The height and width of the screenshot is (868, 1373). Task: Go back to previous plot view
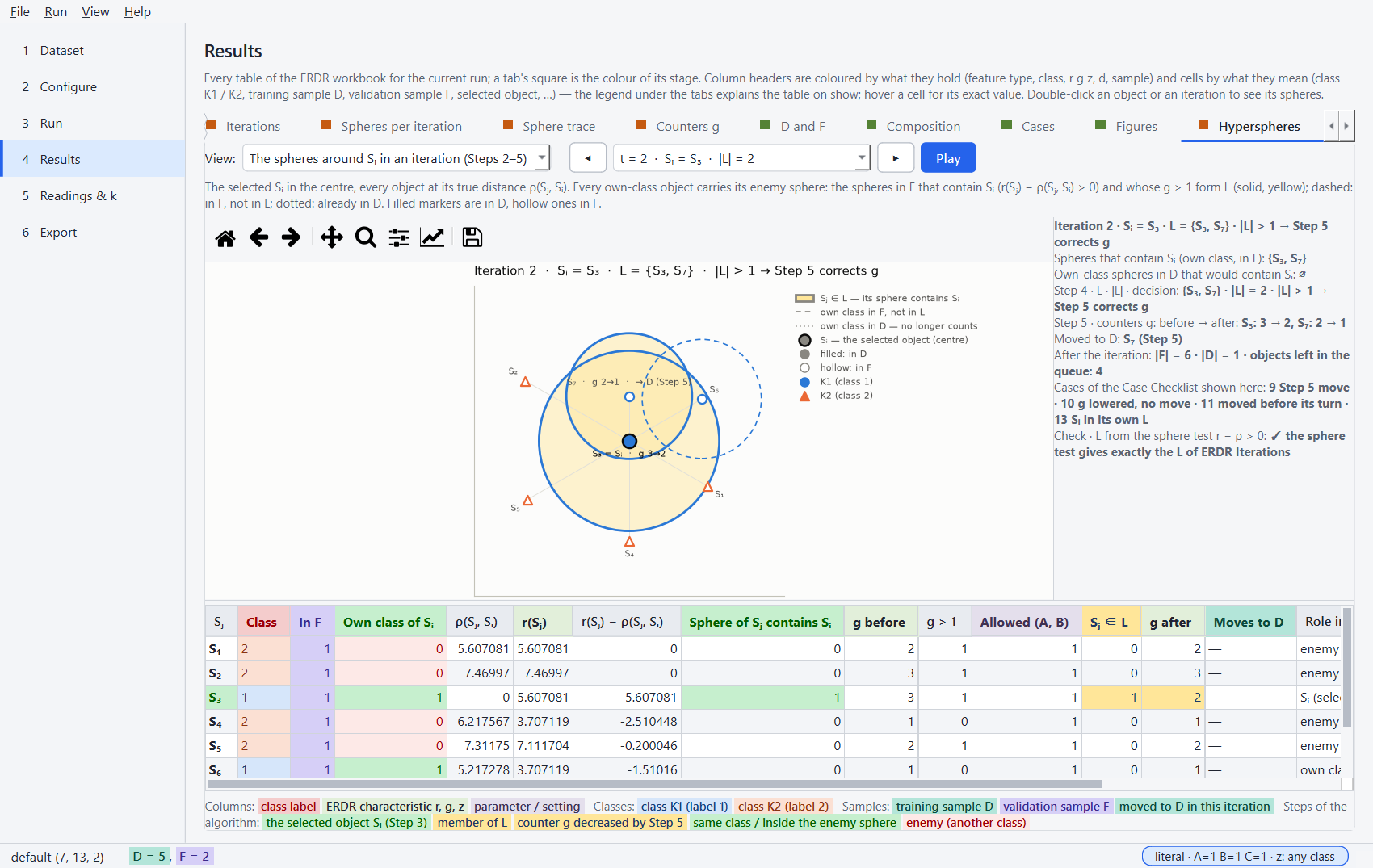[258, 237]
